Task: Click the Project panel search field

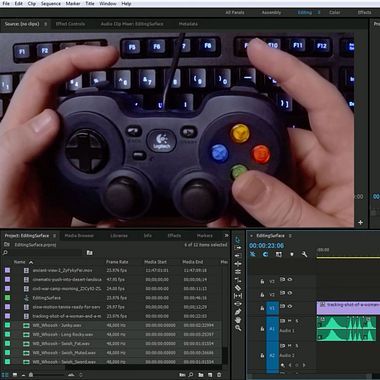Action: pyautogui.click(x=43, y=253)
